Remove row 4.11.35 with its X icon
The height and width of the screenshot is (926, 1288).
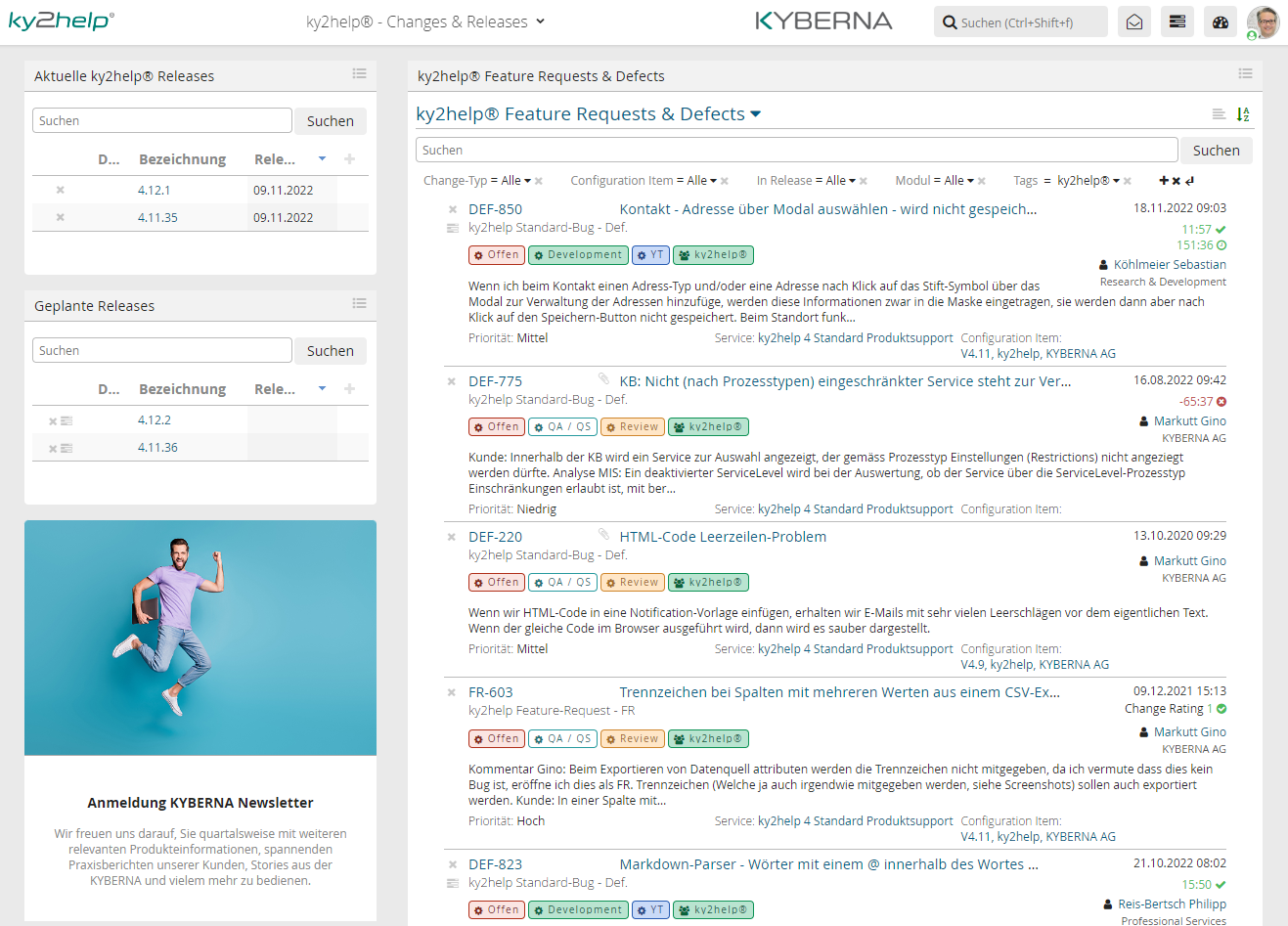[x=61, y=218]
